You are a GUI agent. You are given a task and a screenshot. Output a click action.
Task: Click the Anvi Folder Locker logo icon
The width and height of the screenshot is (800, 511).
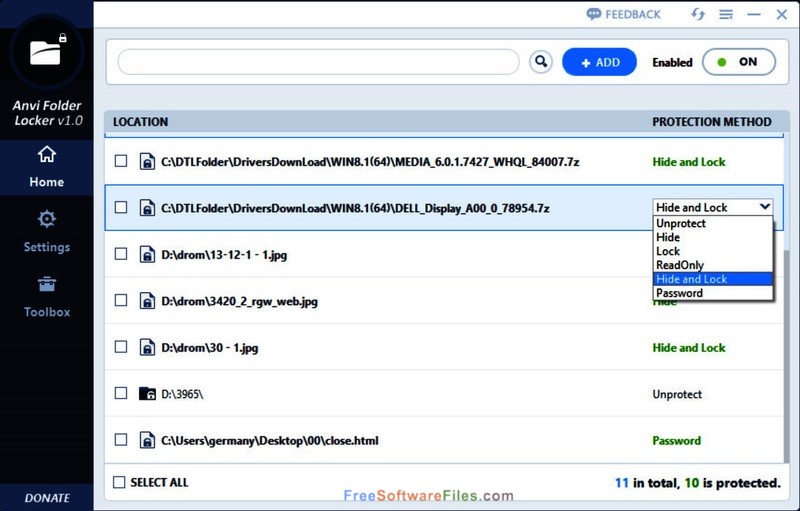coord(46,51)
